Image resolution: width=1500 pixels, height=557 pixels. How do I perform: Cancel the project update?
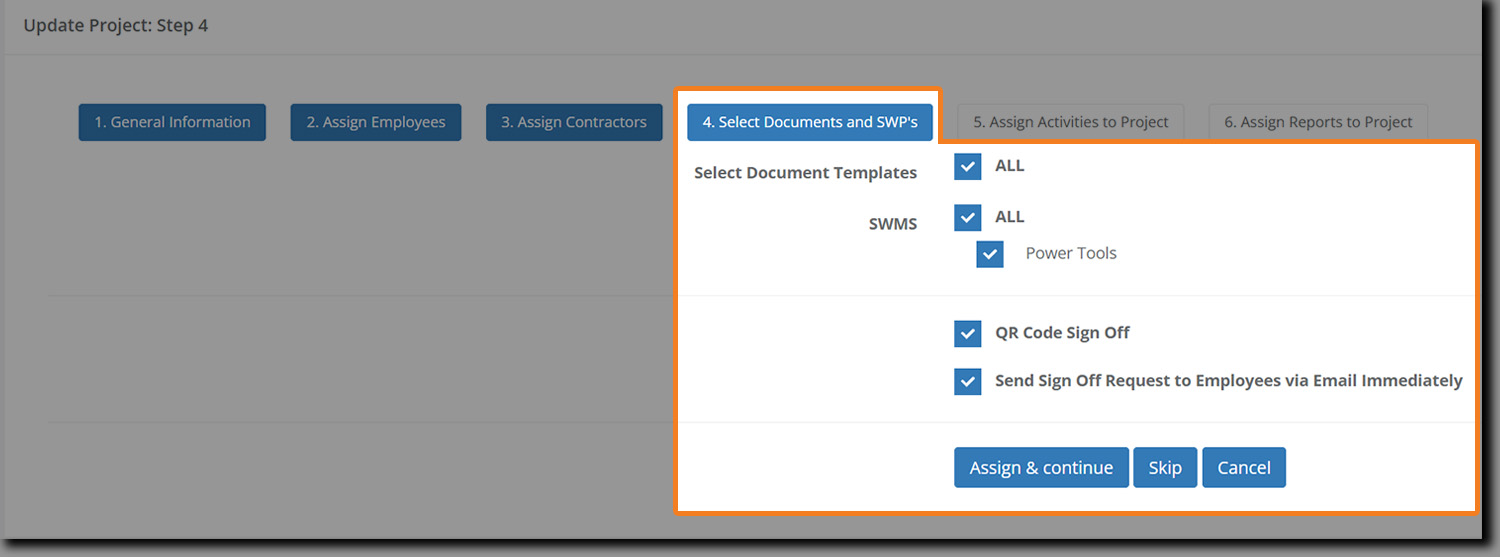click(x=1243, y=468)
